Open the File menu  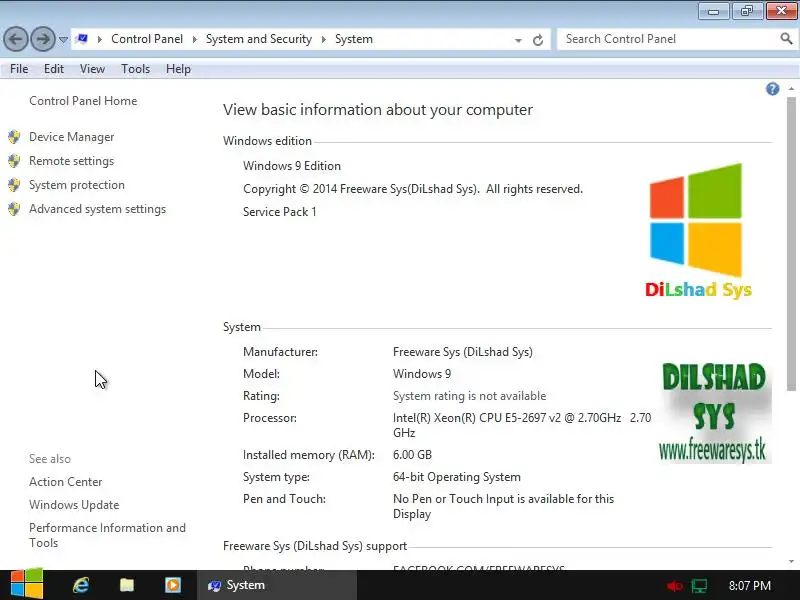tap(19, 69)
